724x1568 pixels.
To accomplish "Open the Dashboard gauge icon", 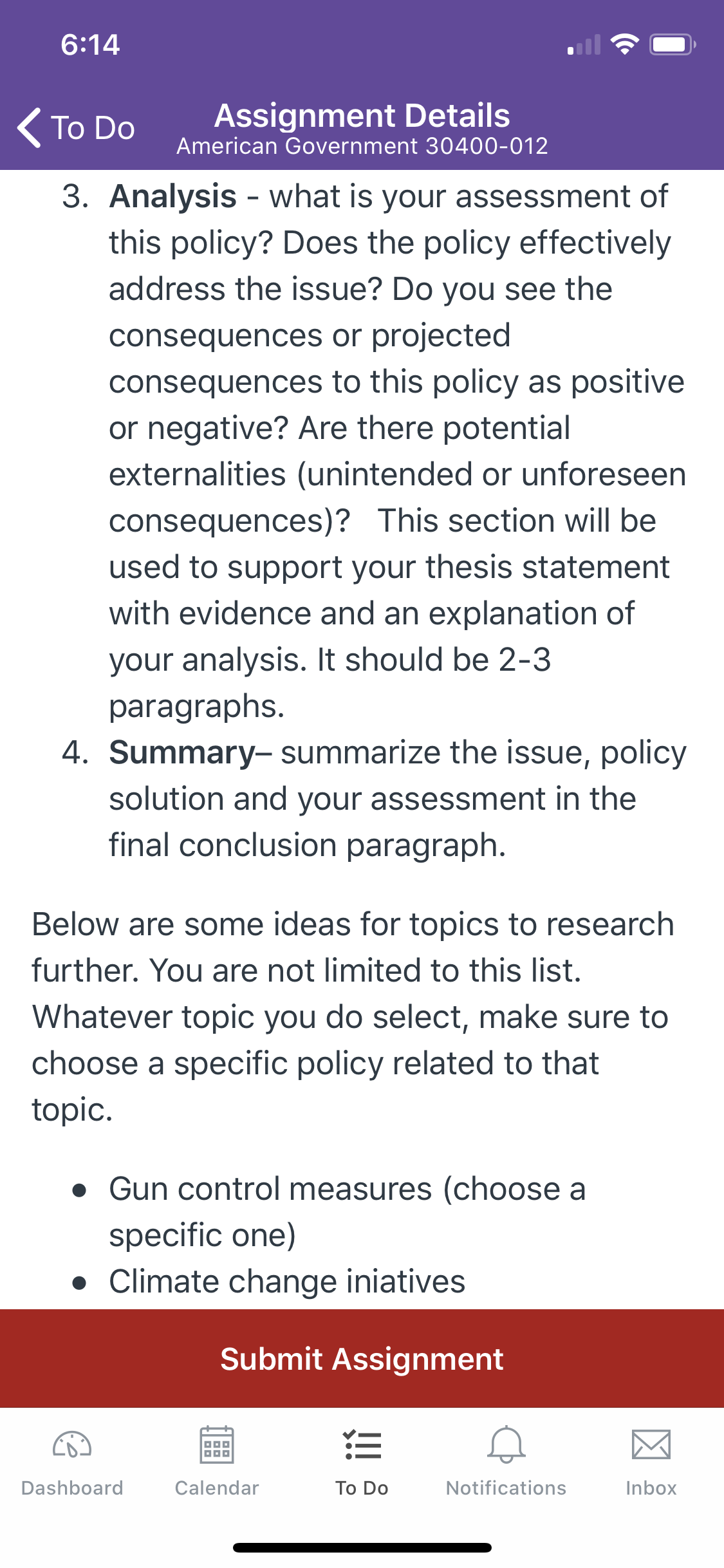I will tap(72, 1445).
